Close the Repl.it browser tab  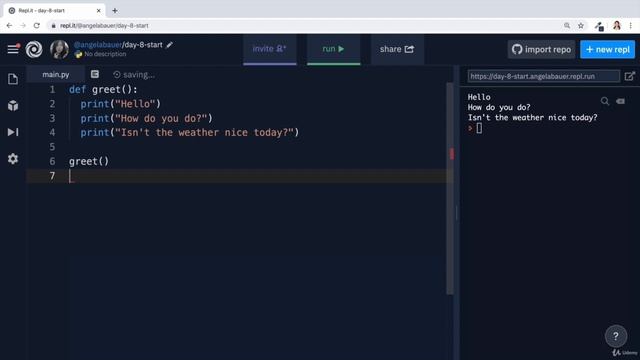pyautogui.click(x=98, y=11)
